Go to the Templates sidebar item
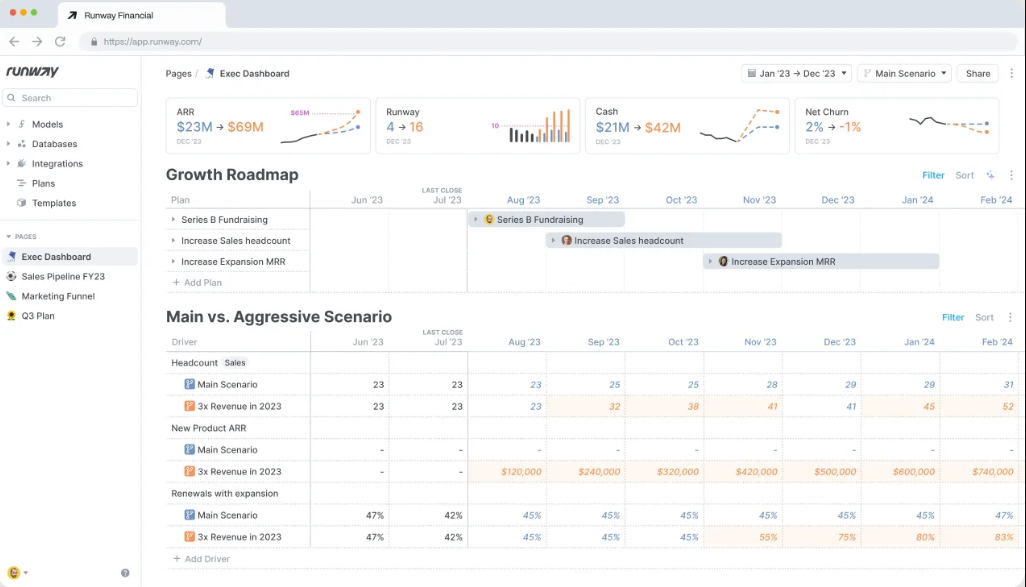This screenshot has width=1026, height=587. point(54,203)
